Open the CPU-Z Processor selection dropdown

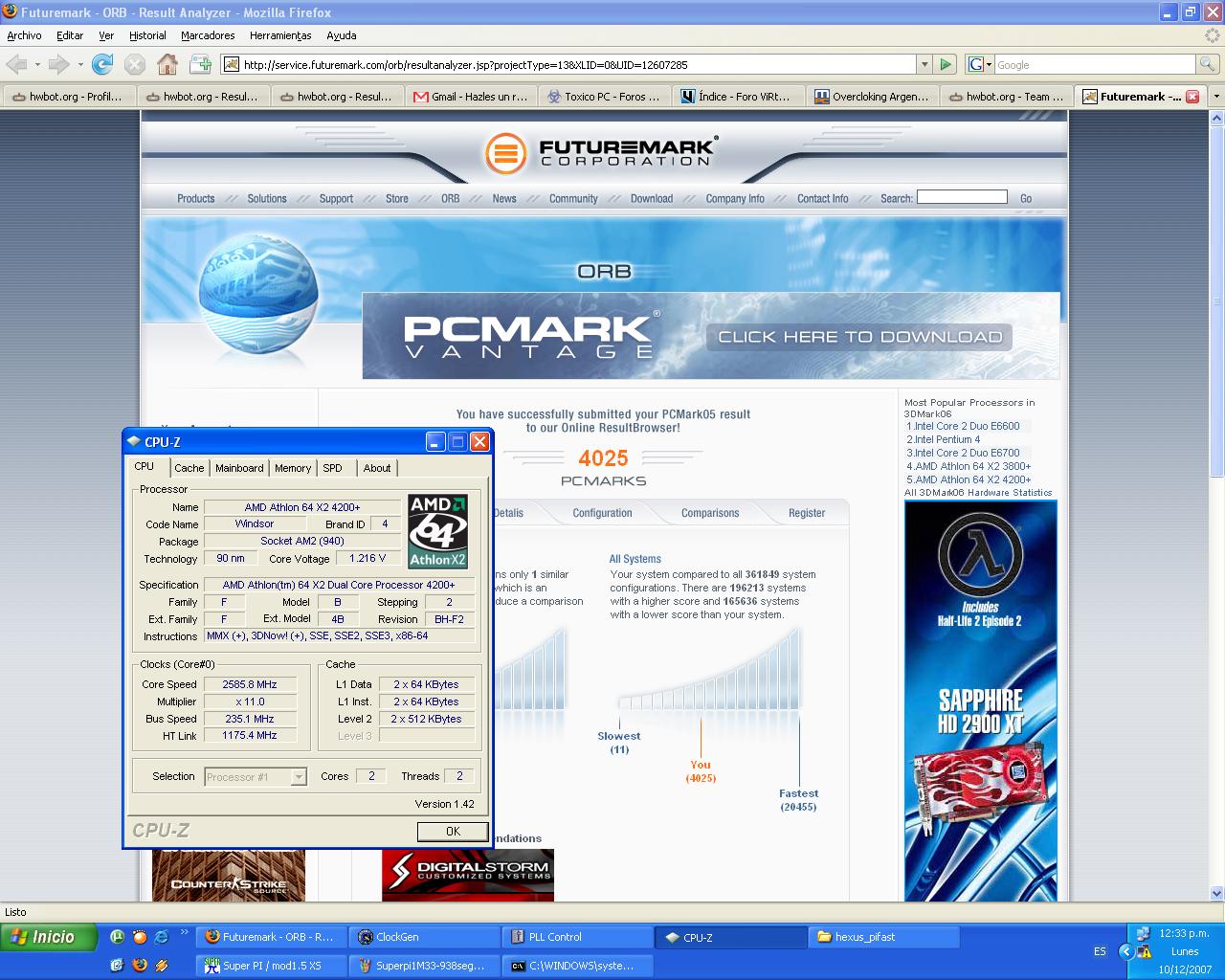click(299, 777)
